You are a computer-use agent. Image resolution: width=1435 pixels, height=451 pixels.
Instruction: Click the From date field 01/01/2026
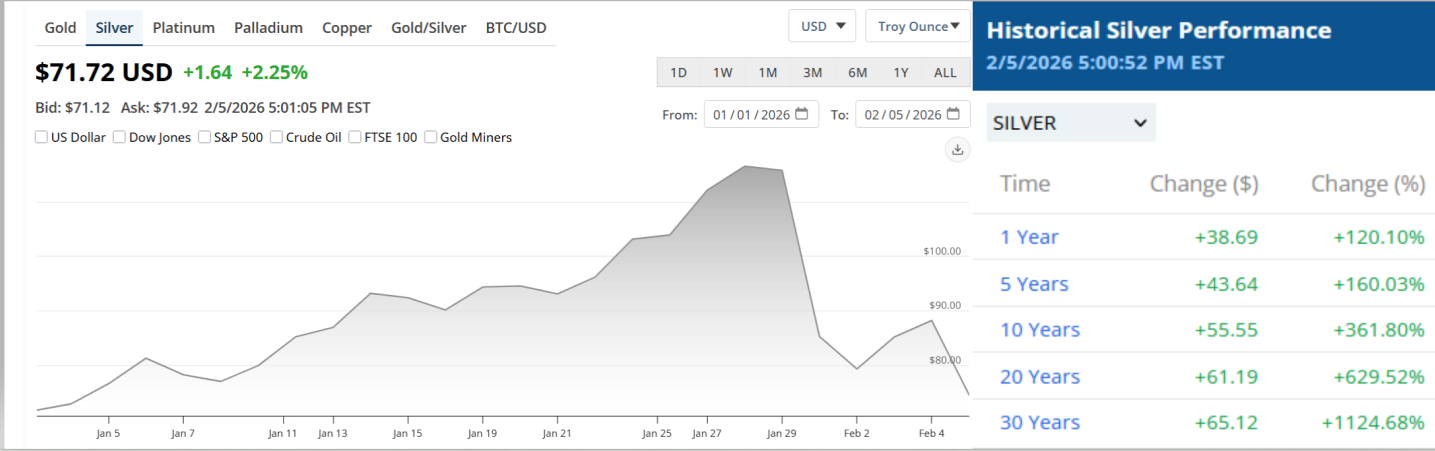click(761, 114)
